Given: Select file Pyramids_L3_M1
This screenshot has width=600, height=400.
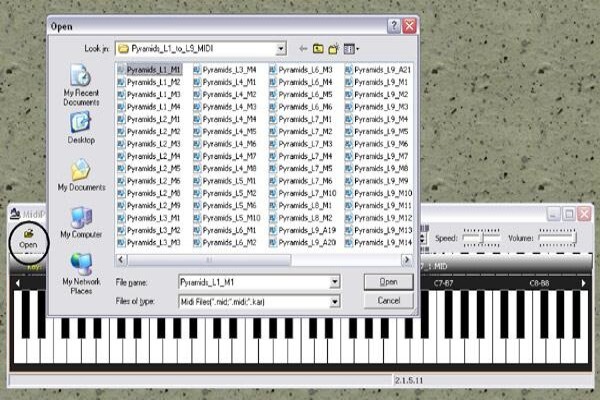Looking at the screenshot, I should 149,218.
